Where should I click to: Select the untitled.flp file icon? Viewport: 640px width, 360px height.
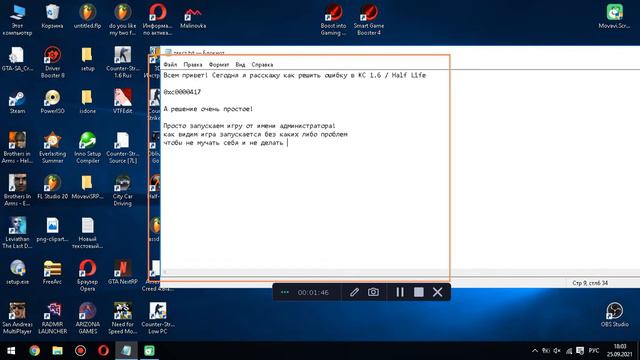point(87,16)
